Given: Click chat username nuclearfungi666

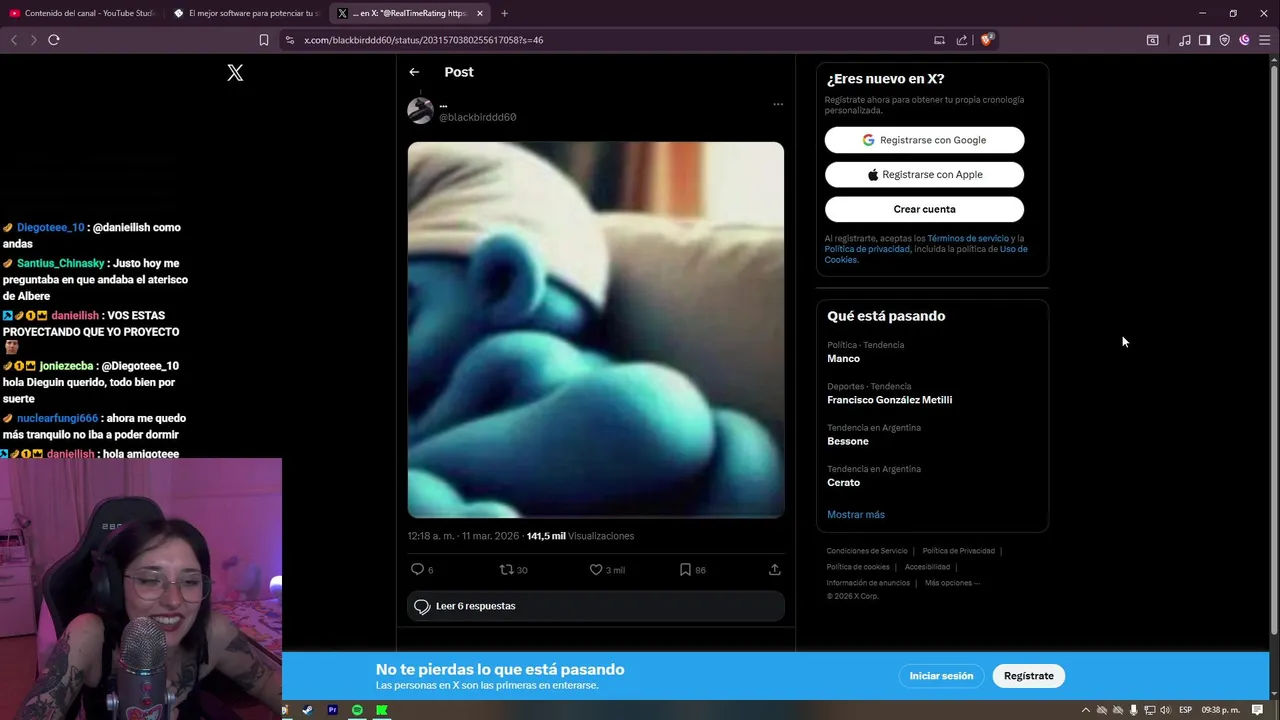Looking at the screenshot, I should [57, 418].
